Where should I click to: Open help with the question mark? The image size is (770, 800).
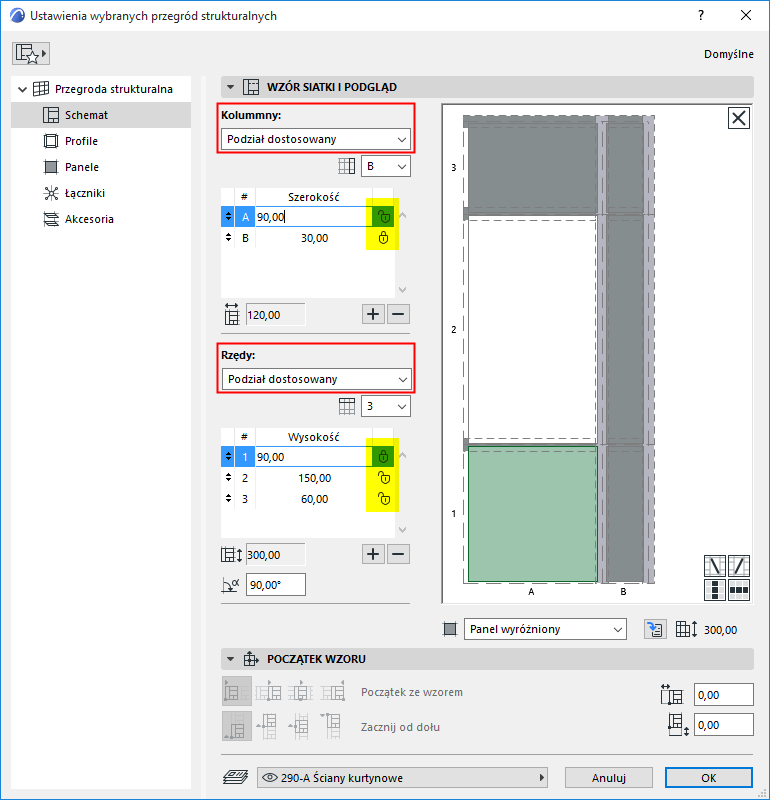point(701,15)
